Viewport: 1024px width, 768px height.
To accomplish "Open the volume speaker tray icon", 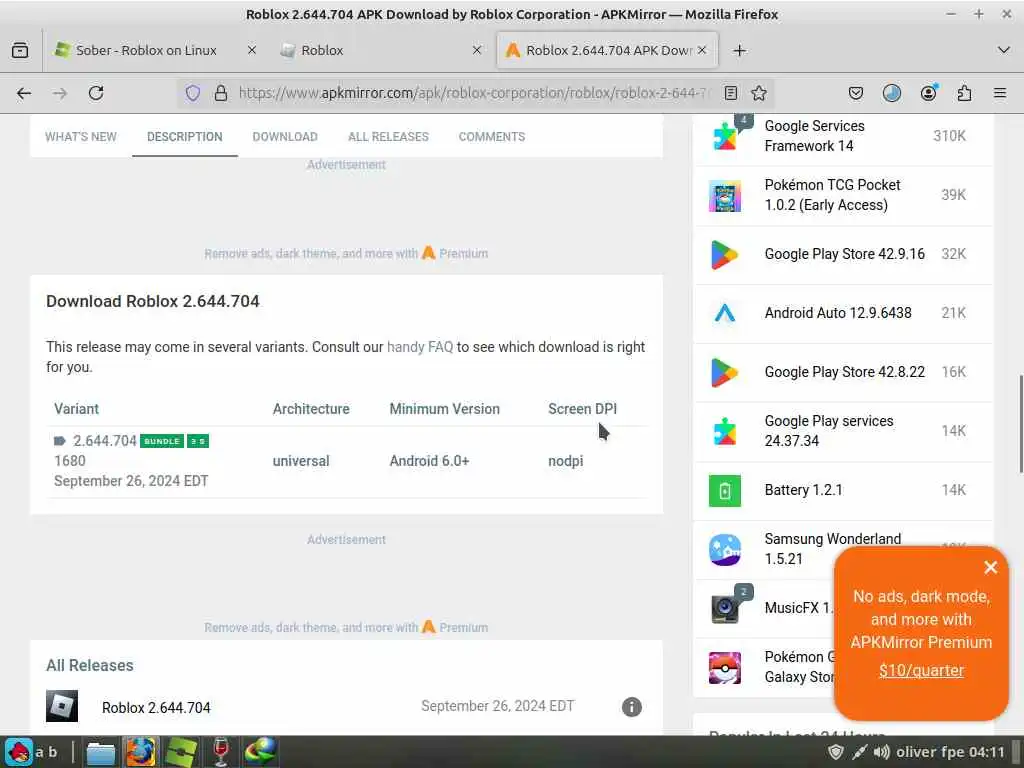I will pyautogui.click(x=881, y=752).
